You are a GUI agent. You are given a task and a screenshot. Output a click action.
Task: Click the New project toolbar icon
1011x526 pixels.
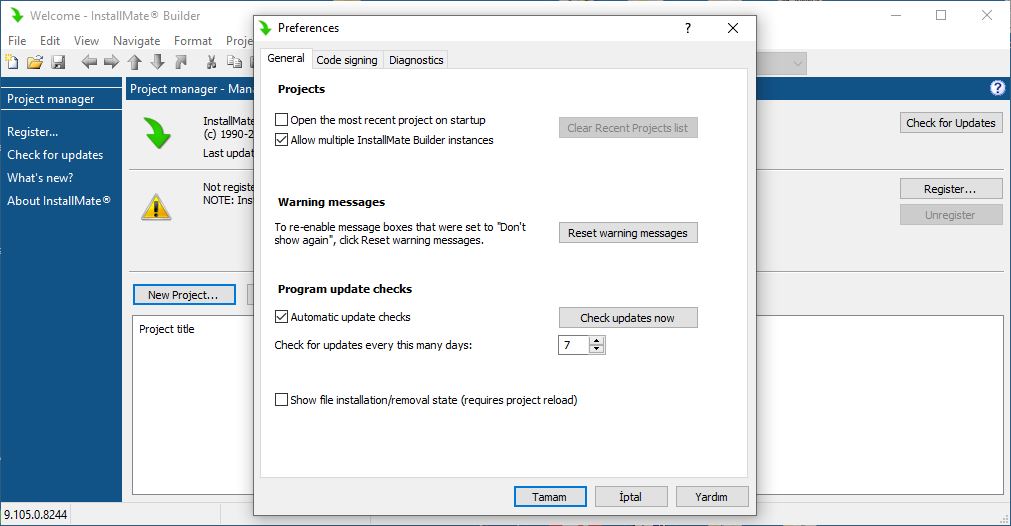tap(12, 62)
